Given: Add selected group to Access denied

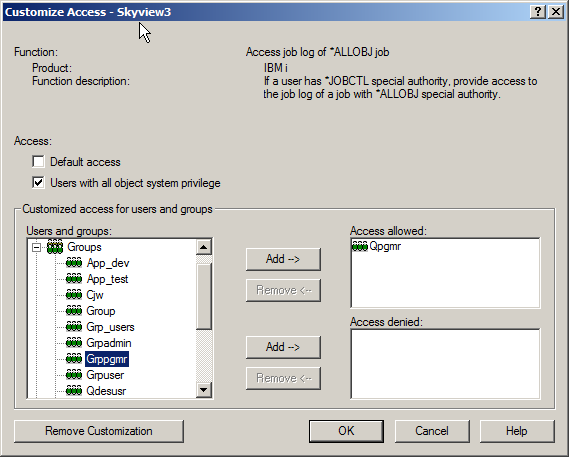Looking at the screenshot, I should point(283,347).
